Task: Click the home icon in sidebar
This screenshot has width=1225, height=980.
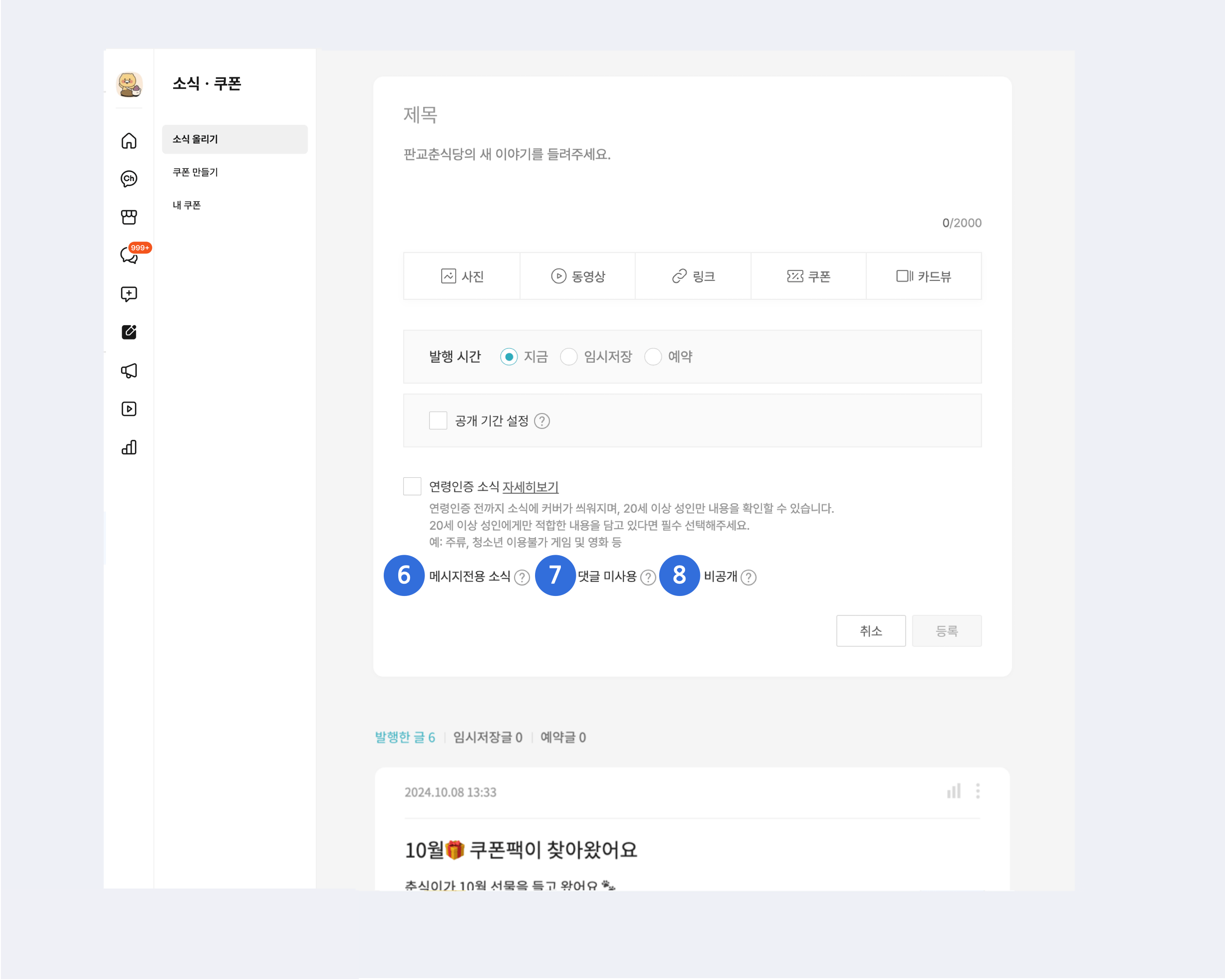Action: pos(129,140)
